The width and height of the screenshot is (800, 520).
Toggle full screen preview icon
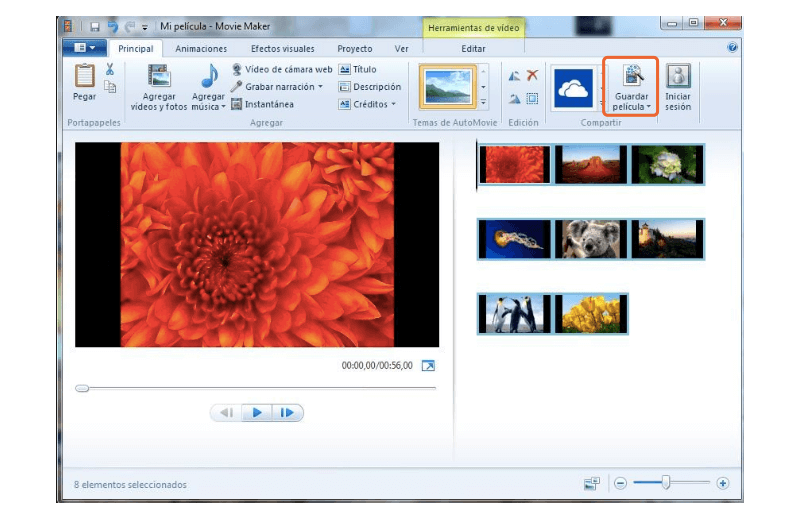pos(428,366)
